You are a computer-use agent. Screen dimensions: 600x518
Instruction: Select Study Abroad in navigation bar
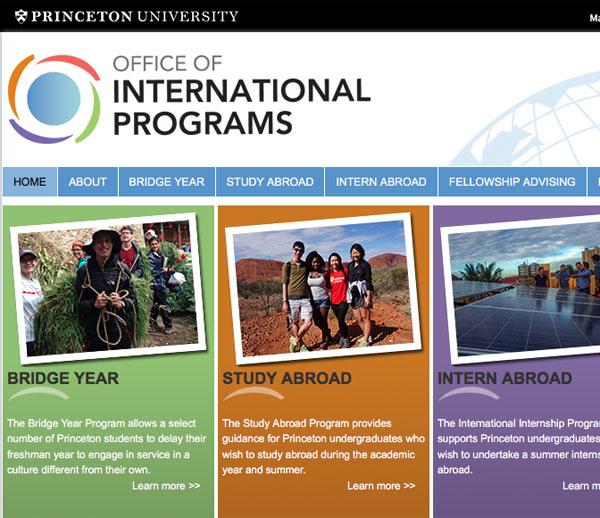tap(270, 182)
